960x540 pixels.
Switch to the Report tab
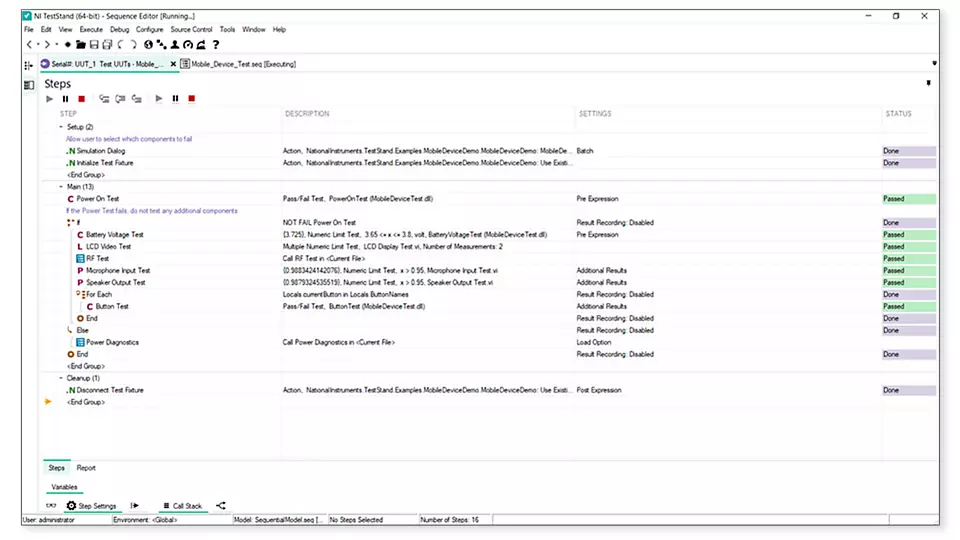pos(86,468)
